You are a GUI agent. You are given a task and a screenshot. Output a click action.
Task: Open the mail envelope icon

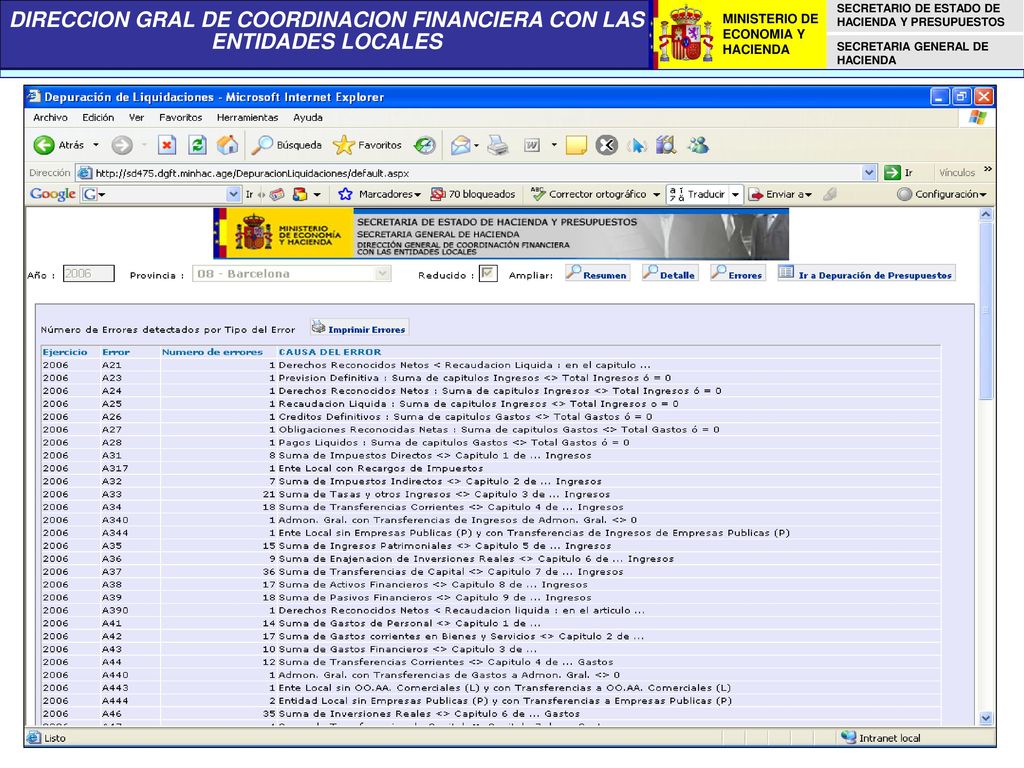pos(460,145)
